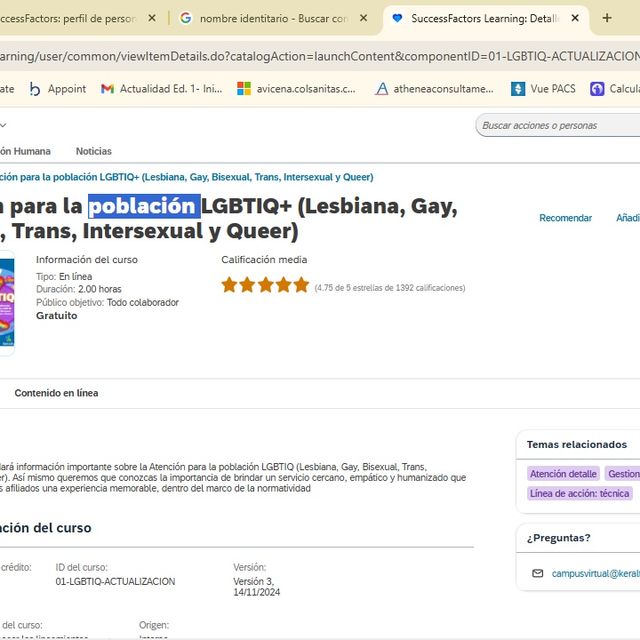Click the Duración: 2.00 horas text

coord(79,289)
